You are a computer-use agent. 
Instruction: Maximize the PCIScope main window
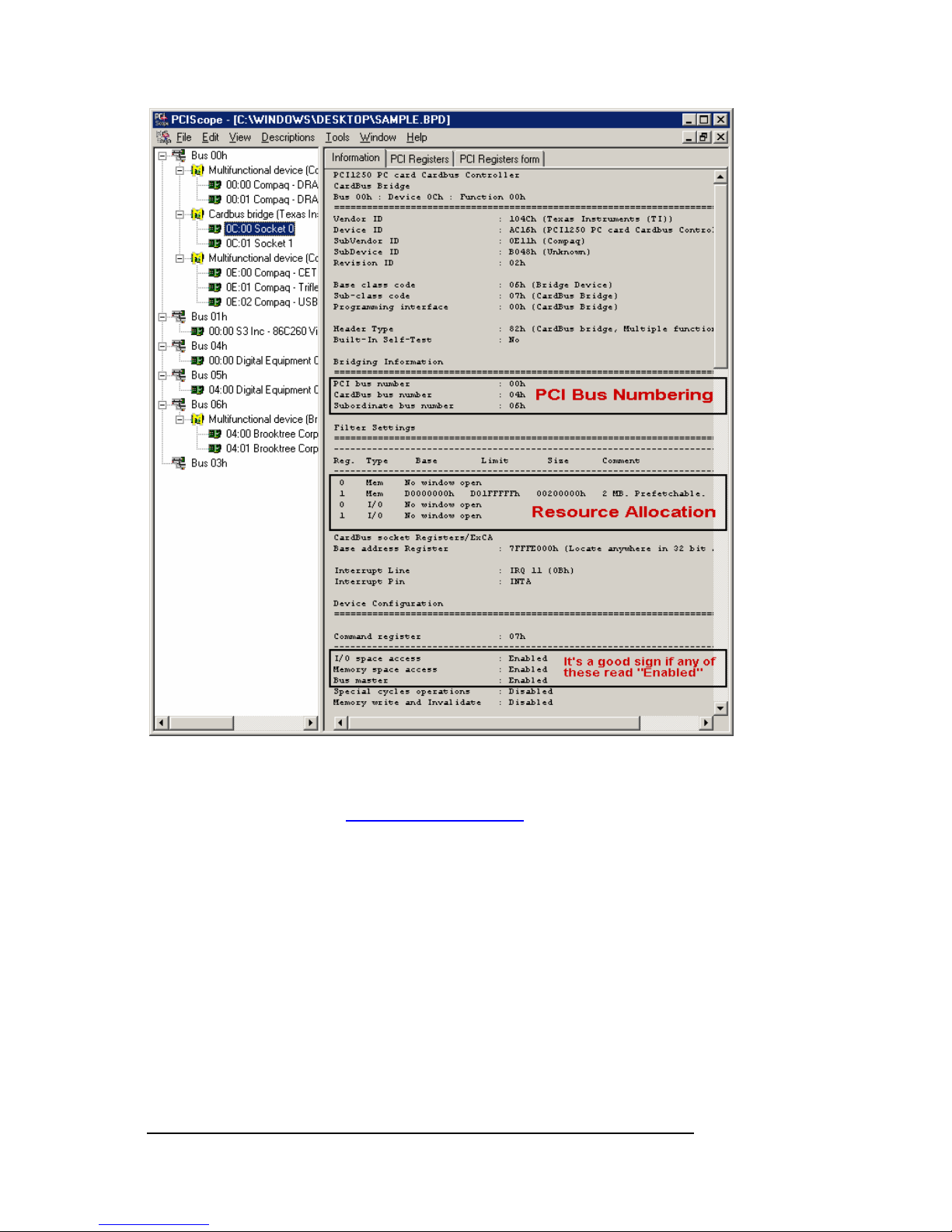pos(704,120)
